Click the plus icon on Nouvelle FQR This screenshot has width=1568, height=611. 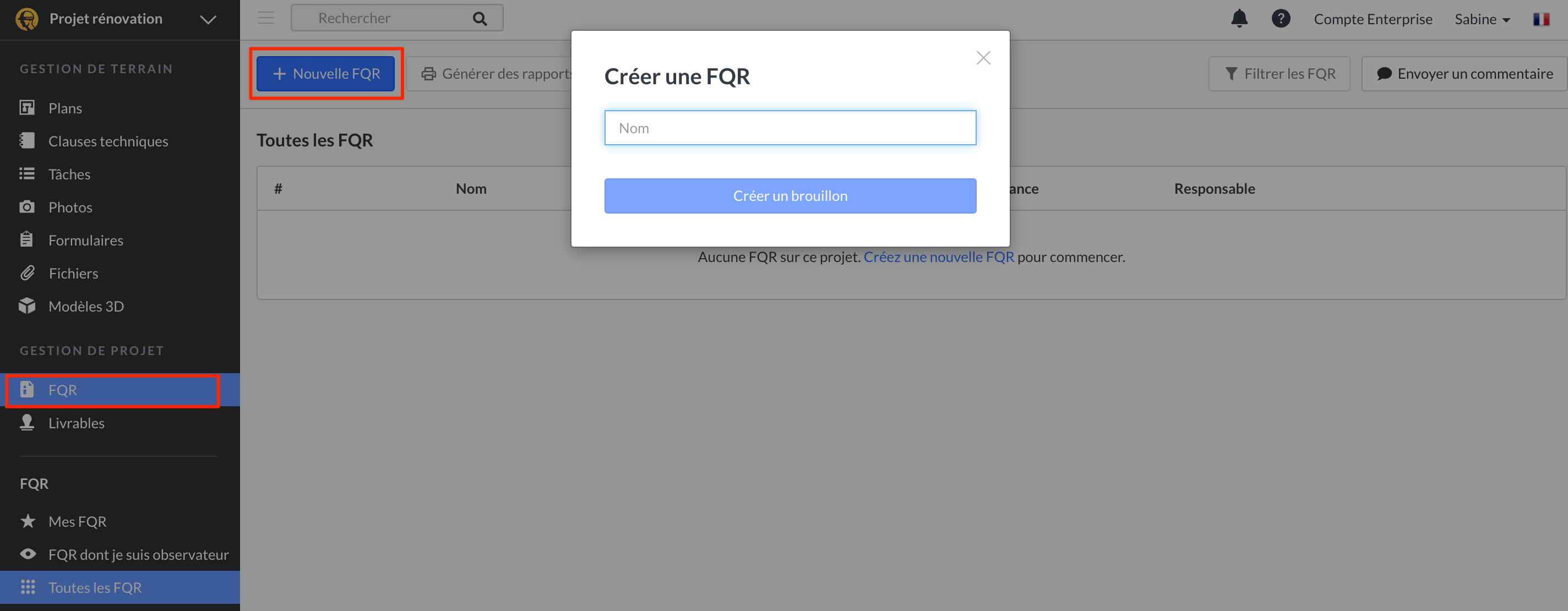[279, 74]
